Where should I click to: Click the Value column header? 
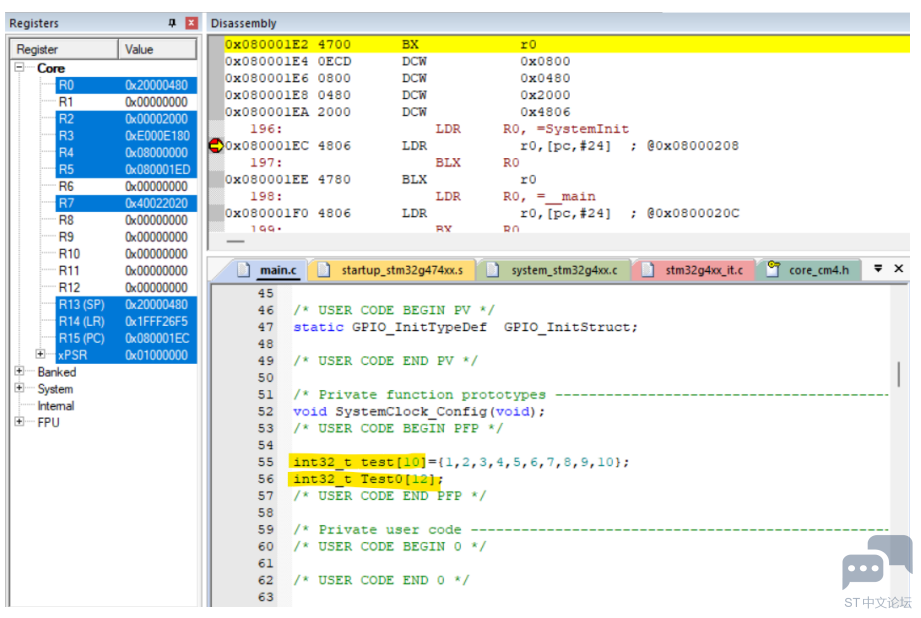point(157,49)
